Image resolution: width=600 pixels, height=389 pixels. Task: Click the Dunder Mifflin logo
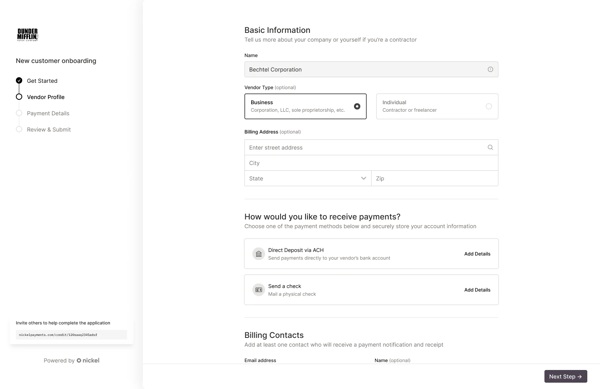coord(28,34)
